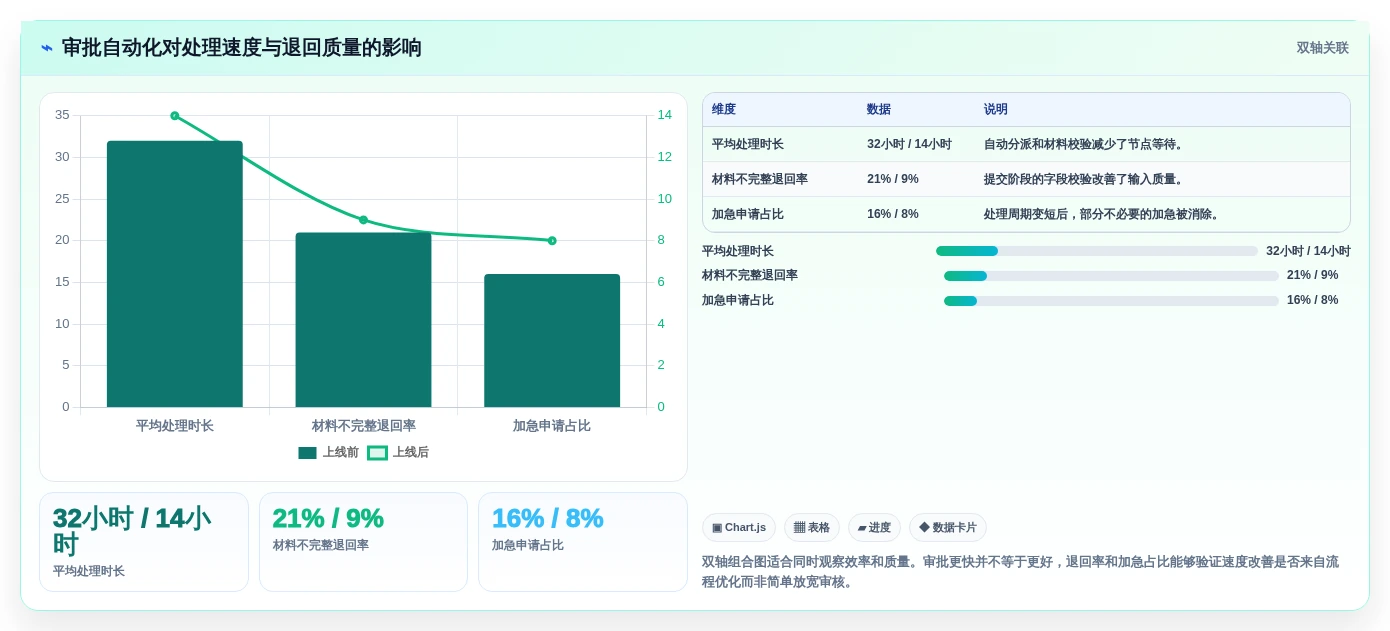Open the 16% / 8% data card
Image resolution: width=1390 pixels, height=631 pixels.
coord(583,542)
